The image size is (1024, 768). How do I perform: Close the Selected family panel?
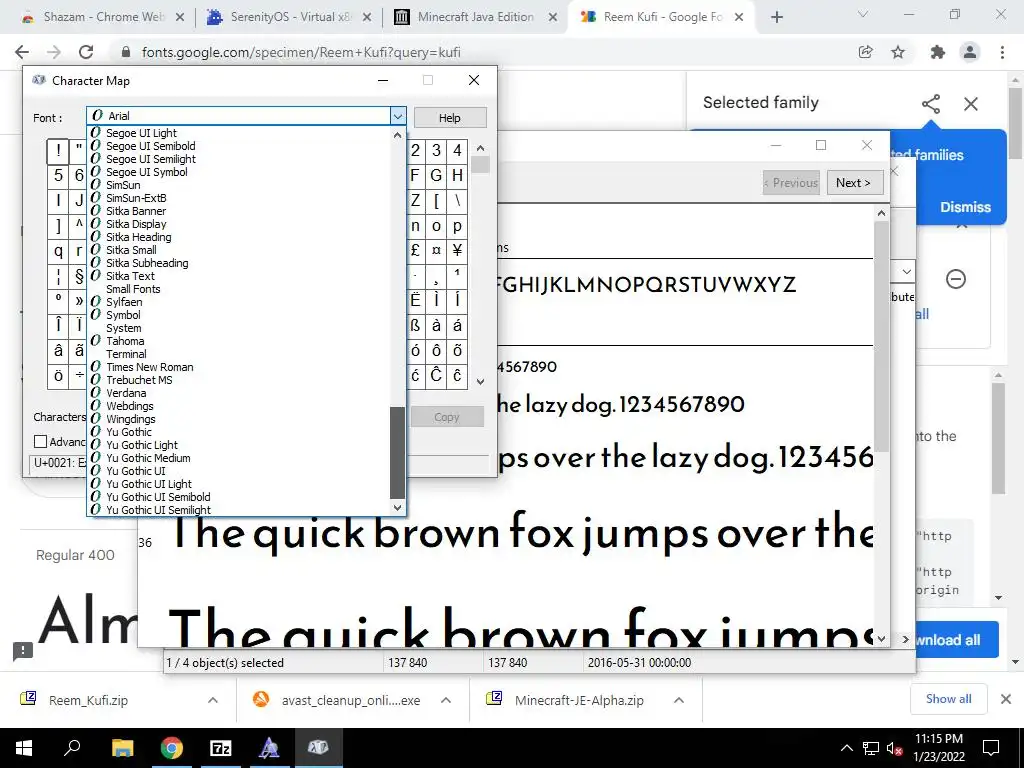pyautogui.click(x=971, y=104)
